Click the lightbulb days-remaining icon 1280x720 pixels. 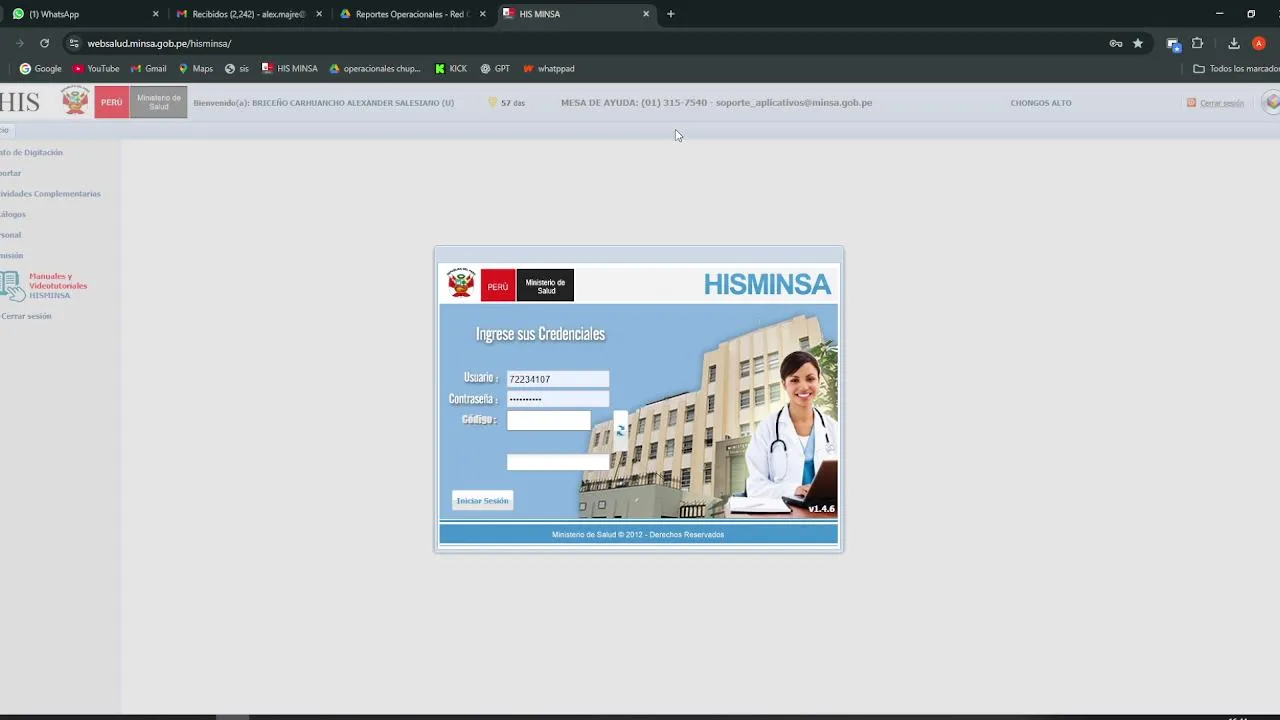(x=492, y=102)
